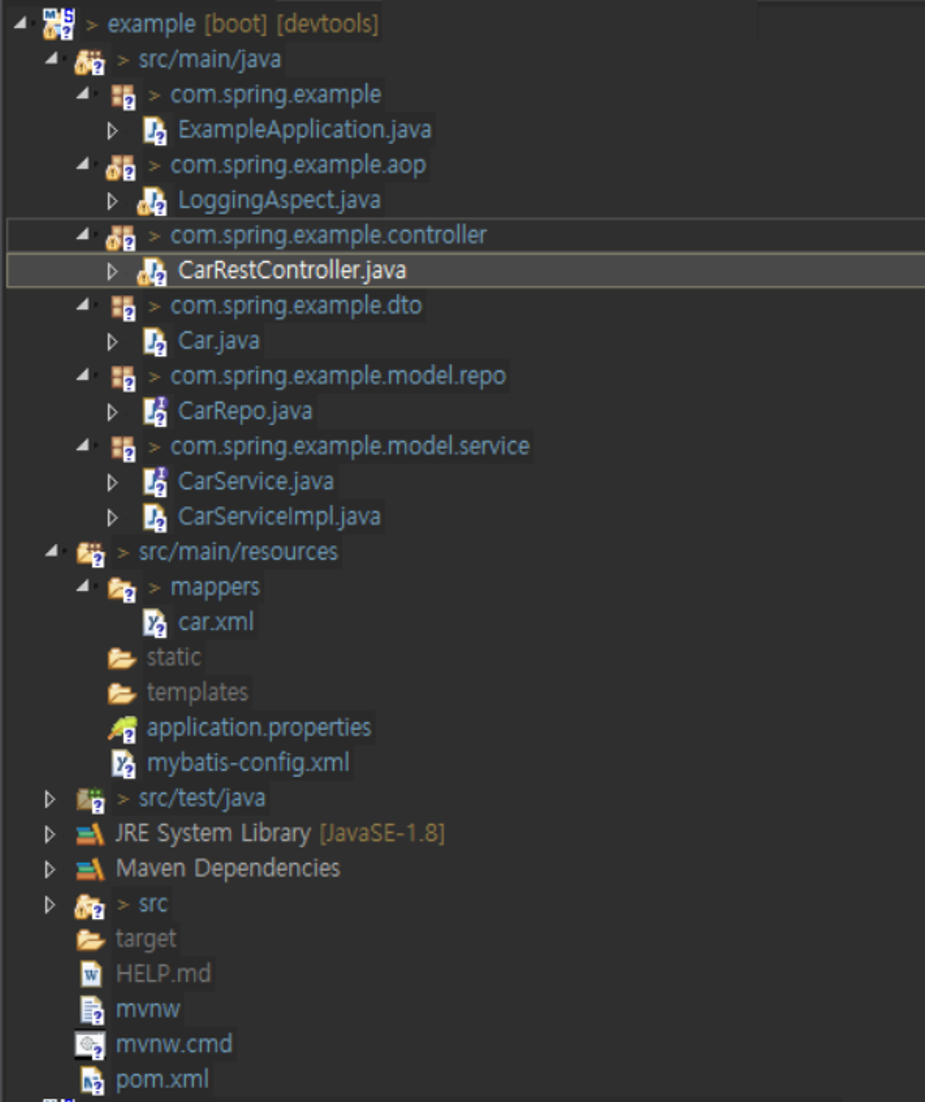Click the ExampleApplication.java file icon

pos(155,131)
